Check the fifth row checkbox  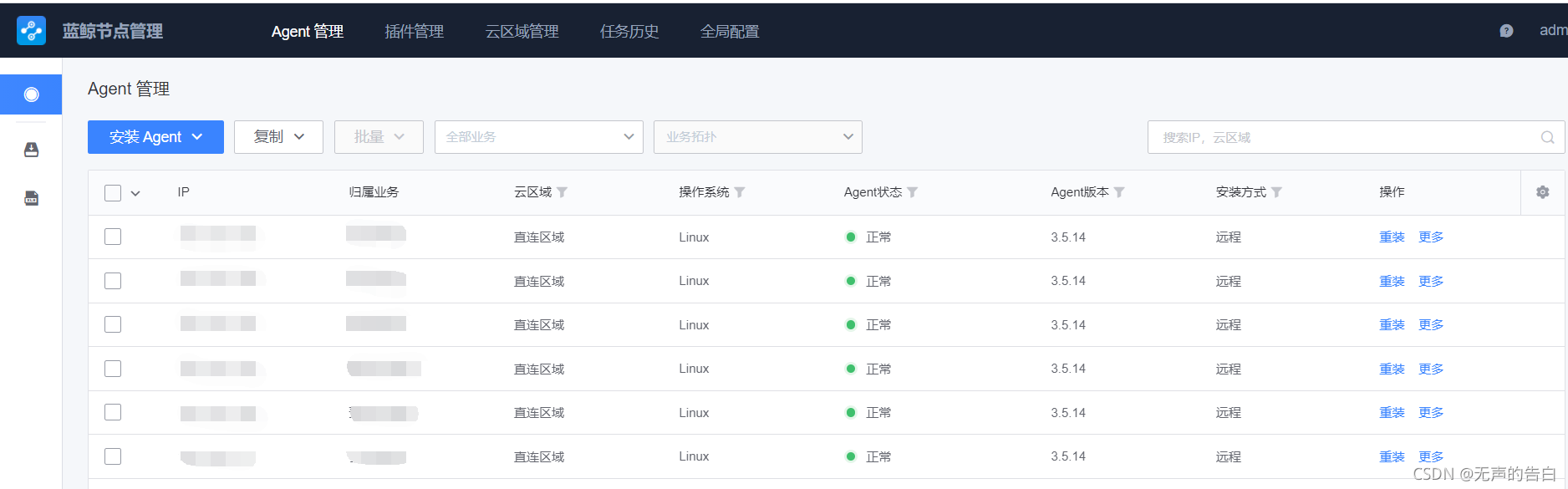113,412
